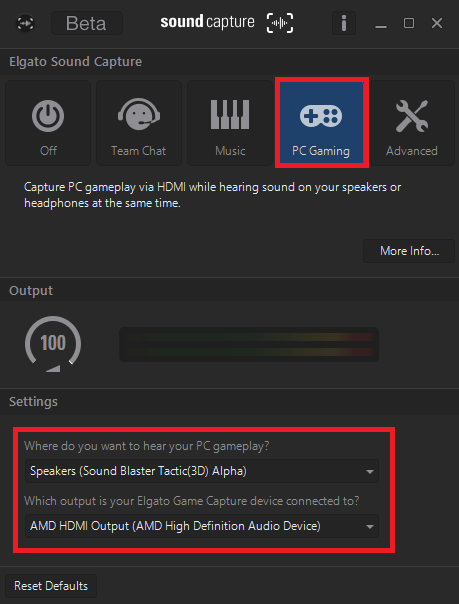
Task: Click the Beta label button
Action: pyautogui.click(x=87, y=23)
